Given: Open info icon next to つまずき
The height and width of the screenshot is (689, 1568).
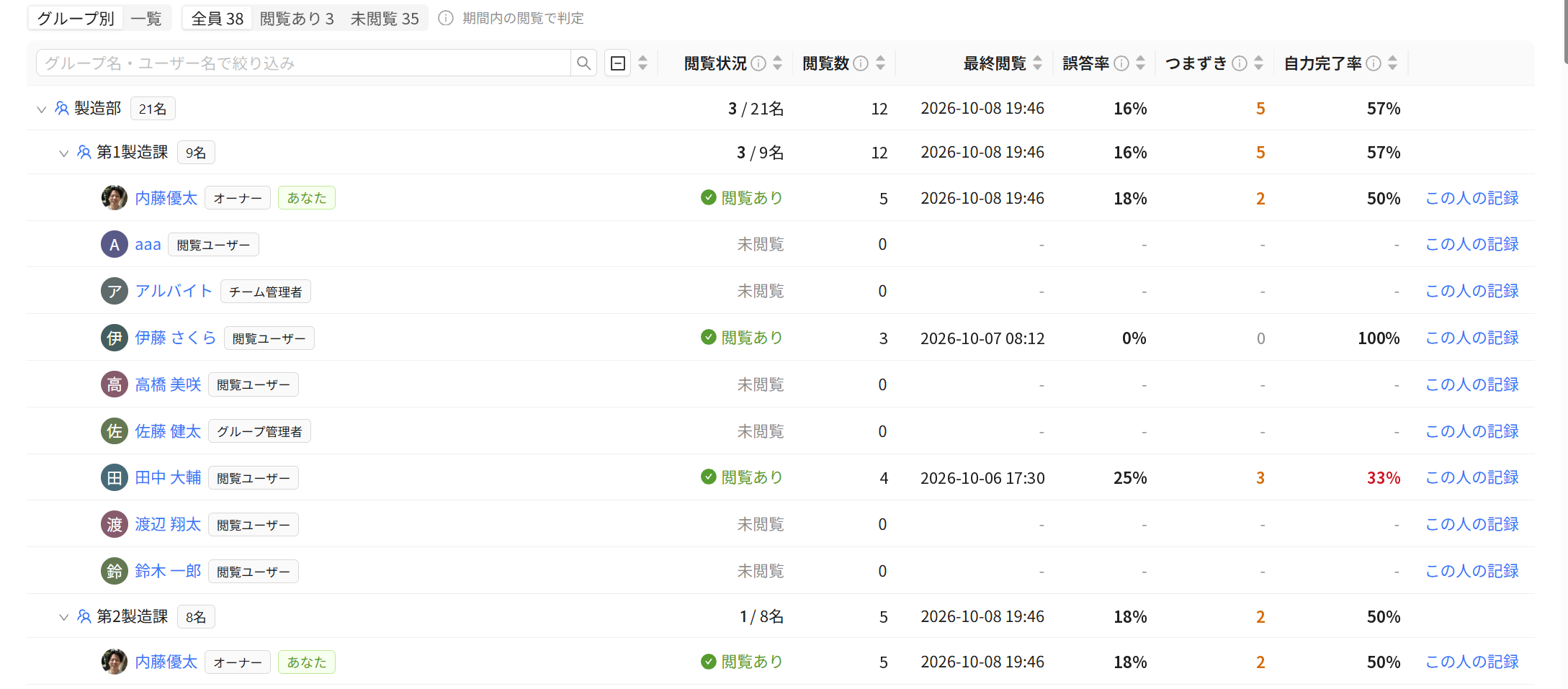Looking at the screenshot, I should pos(1240,63).
